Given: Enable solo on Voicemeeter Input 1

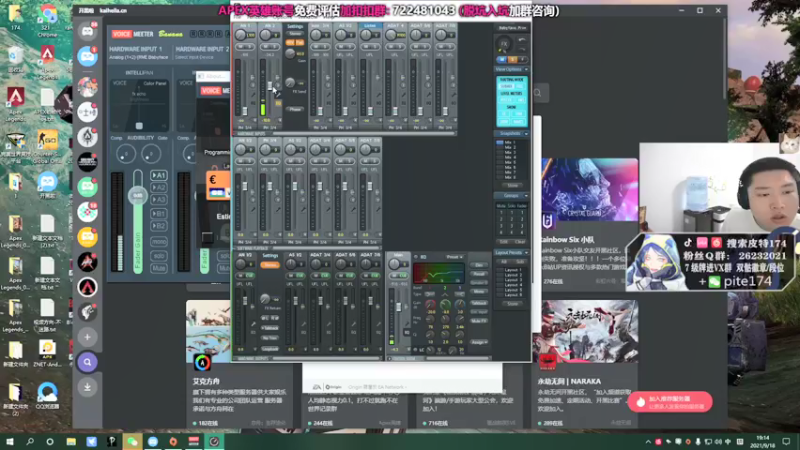Looking at the screenshot, I should [159, 255].
